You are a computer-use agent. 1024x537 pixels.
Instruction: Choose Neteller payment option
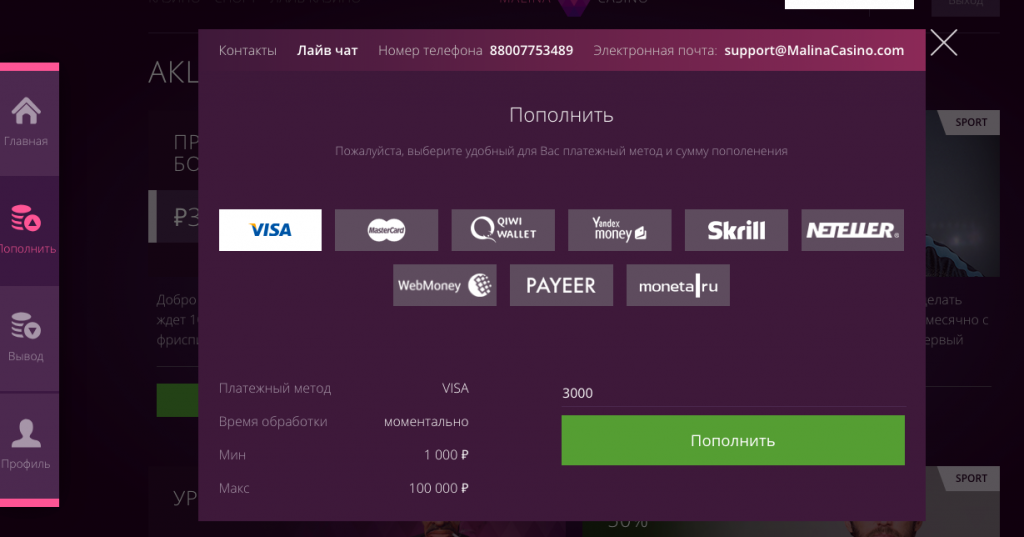[x=852, y=230]
